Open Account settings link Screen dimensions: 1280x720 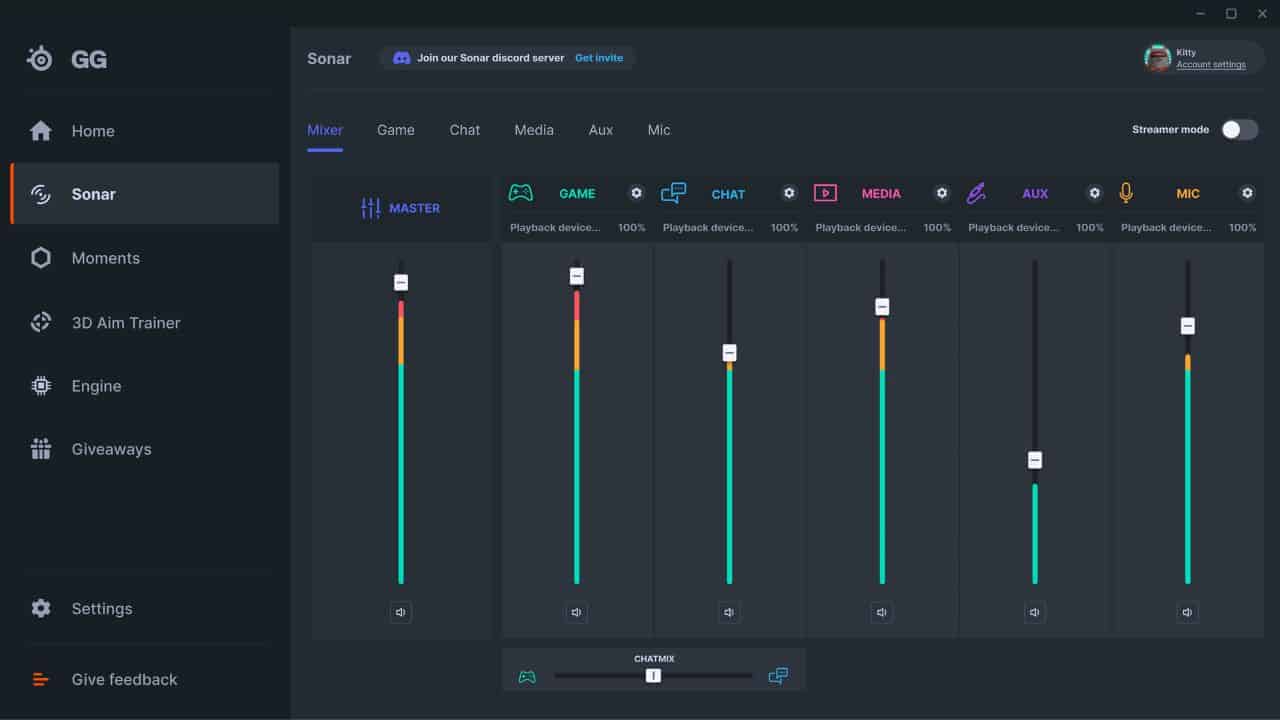1211,65
